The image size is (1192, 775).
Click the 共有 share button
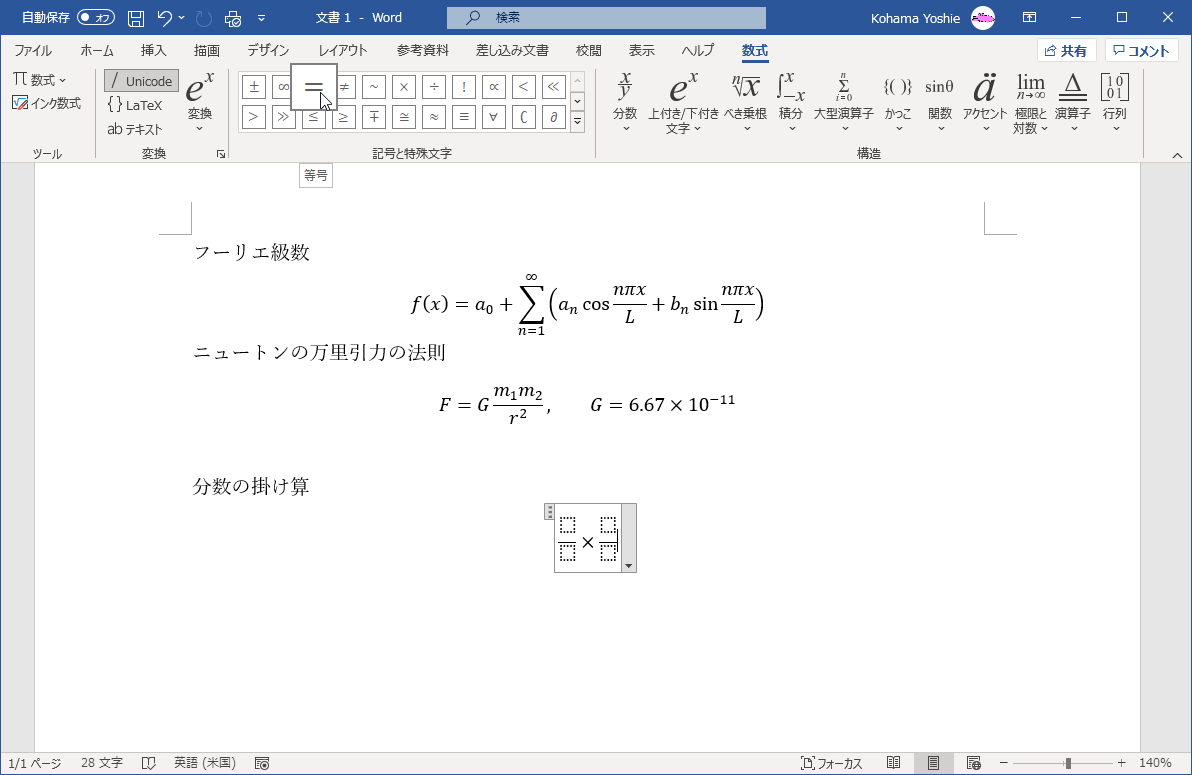click(1067, 50)
